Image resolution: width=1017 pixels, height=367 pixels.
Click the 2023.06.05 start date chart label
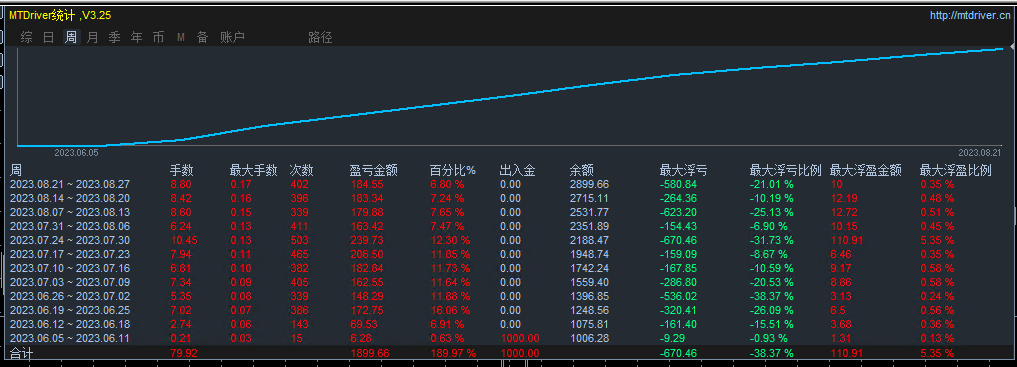coord(76,153)
